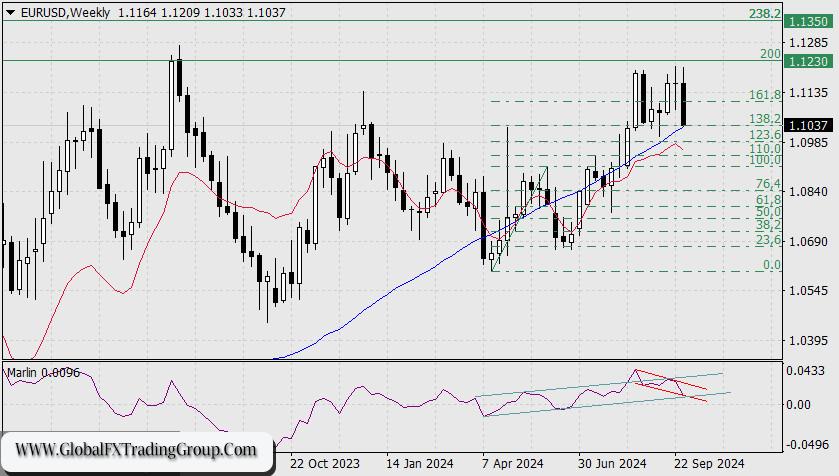
Task: Click the Marlin 0.0096 indicator label
Action: click(43, 372)
